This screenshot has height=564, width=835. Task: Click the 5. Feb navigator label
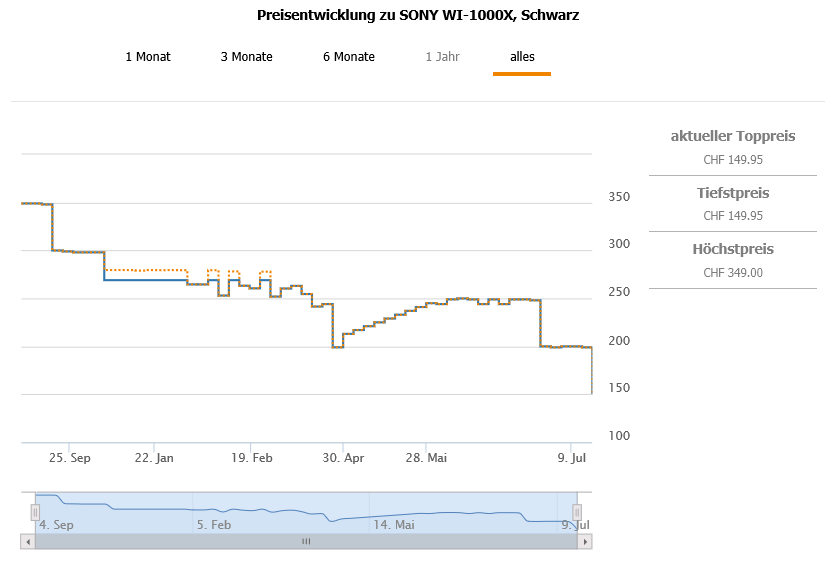tap(214, 524)
